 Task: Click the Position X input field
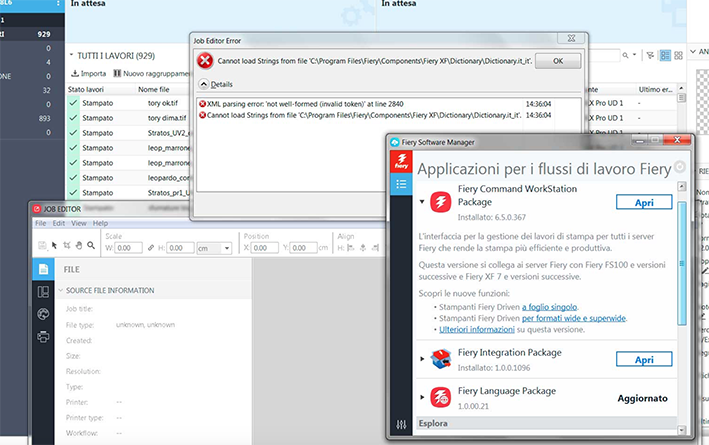[265, 248]
